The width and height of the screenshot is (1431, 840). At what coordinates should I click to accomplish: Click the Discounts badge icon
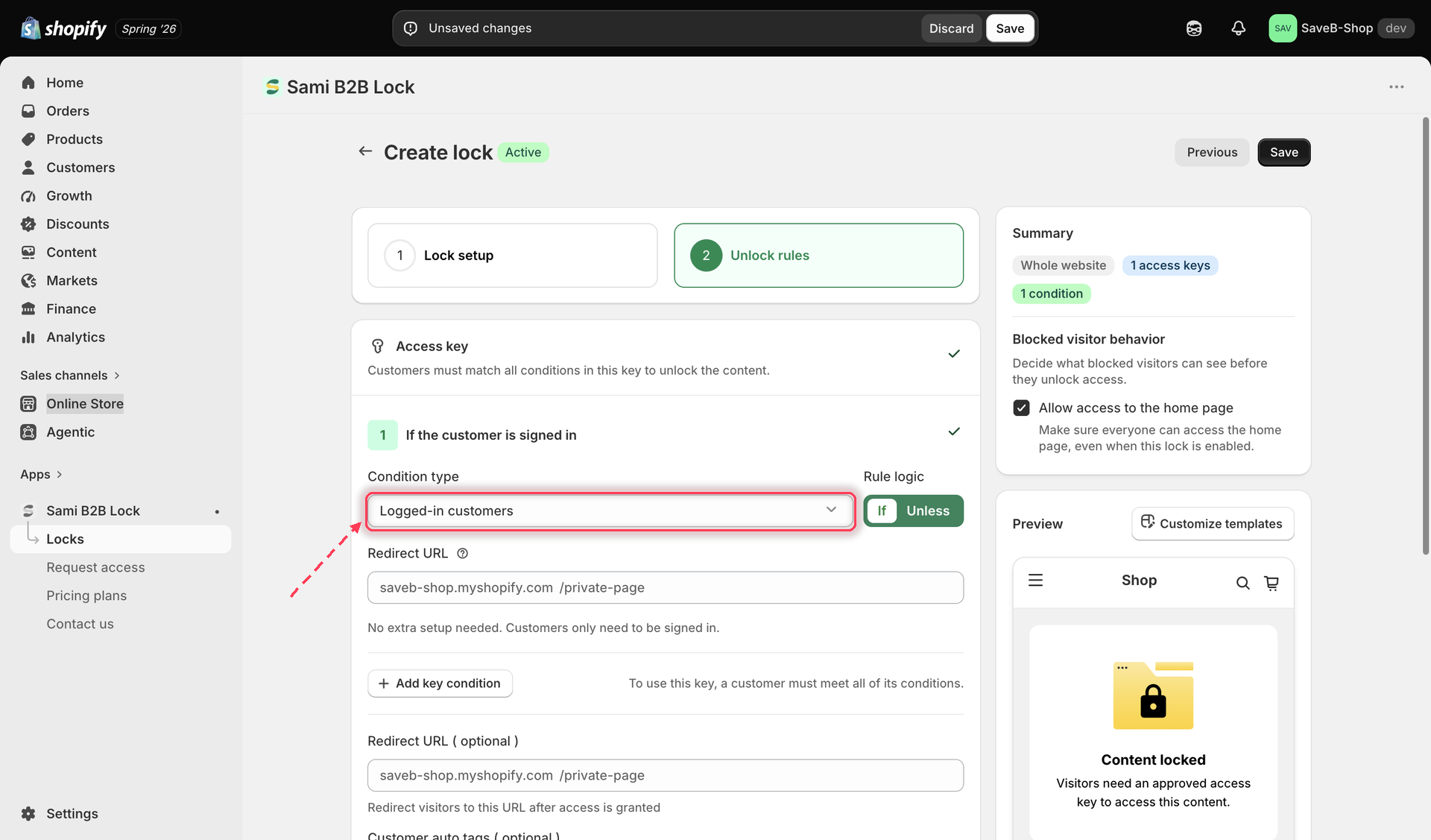pos(28,224)
